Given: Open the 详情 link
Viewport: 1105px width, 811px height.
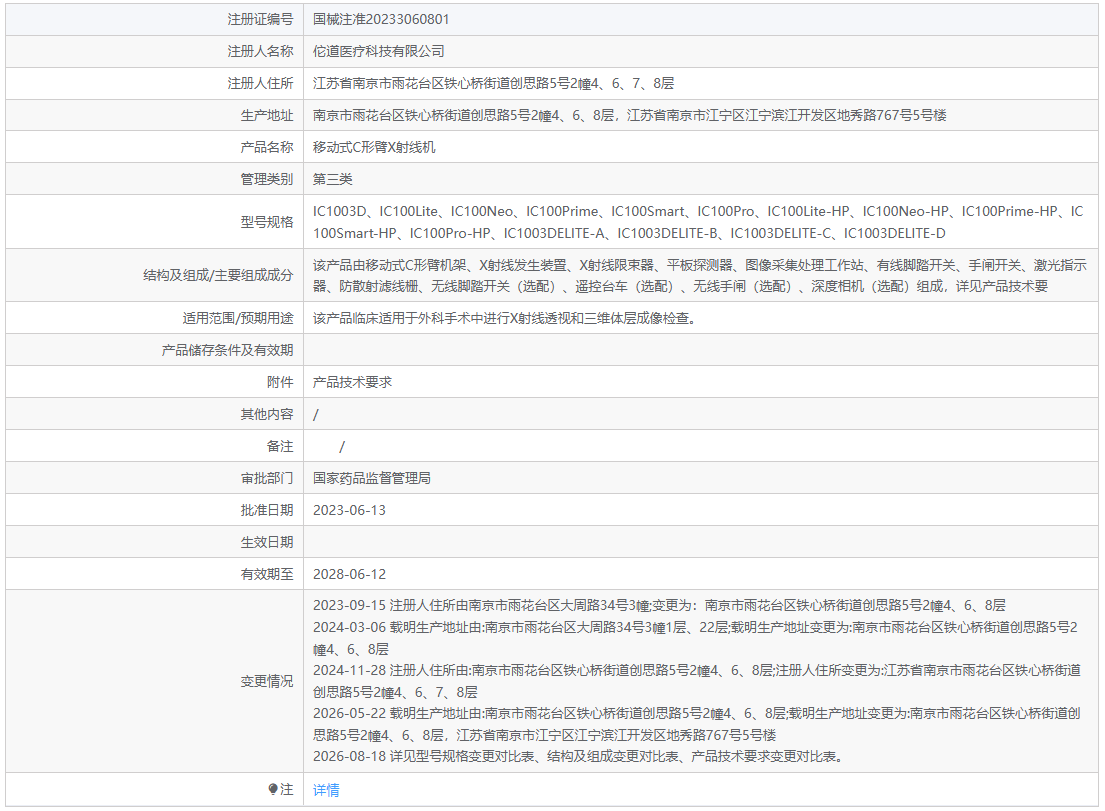Looking at the screenshot, I should (326, 790).
